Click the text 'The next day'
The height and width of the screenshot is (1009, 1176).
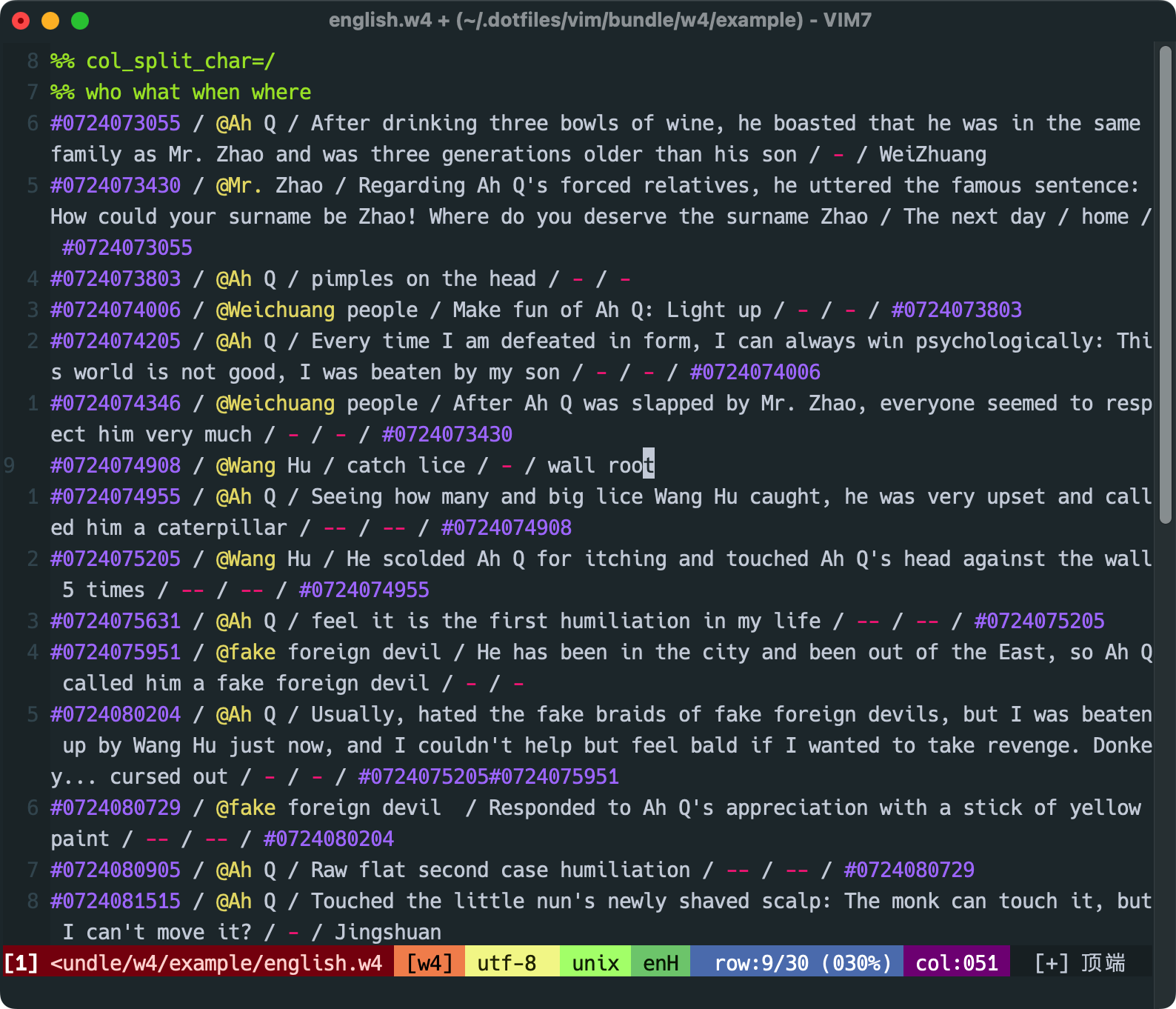click(x=975, y=216)
